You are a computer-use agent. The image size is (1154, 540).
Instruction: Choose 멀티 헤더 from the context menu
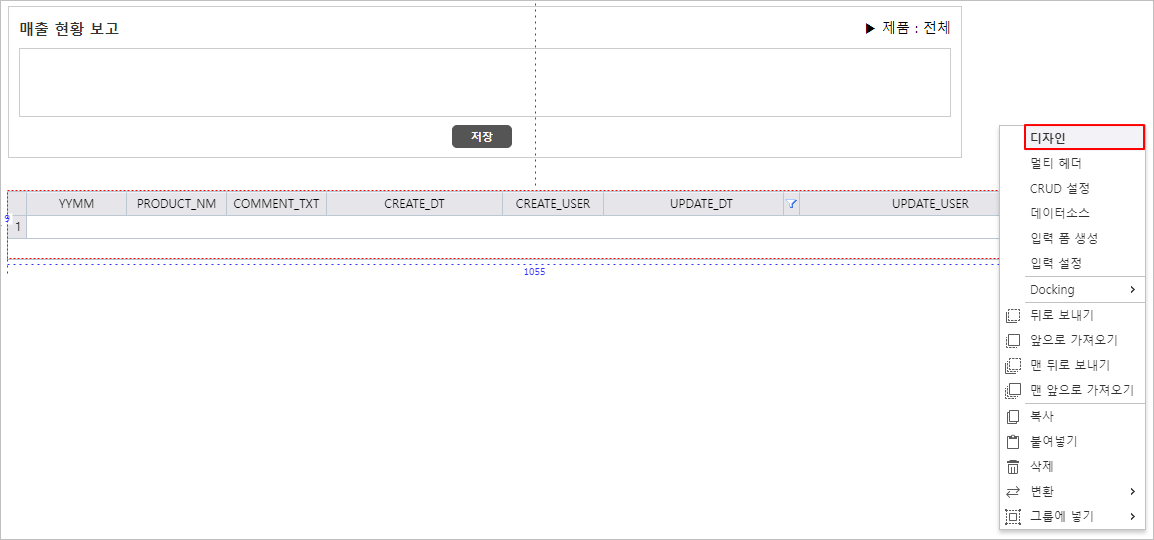click(1055, 163)
